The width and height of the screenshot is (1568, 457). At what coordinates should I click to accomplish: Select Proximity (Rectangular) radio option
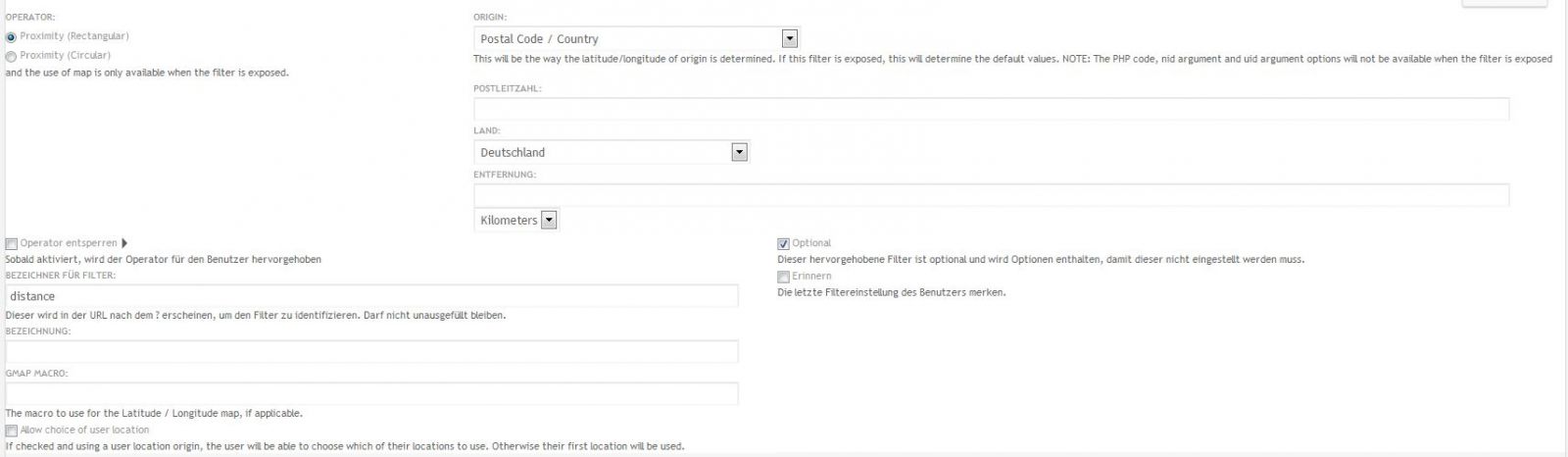tap(11, 37)
